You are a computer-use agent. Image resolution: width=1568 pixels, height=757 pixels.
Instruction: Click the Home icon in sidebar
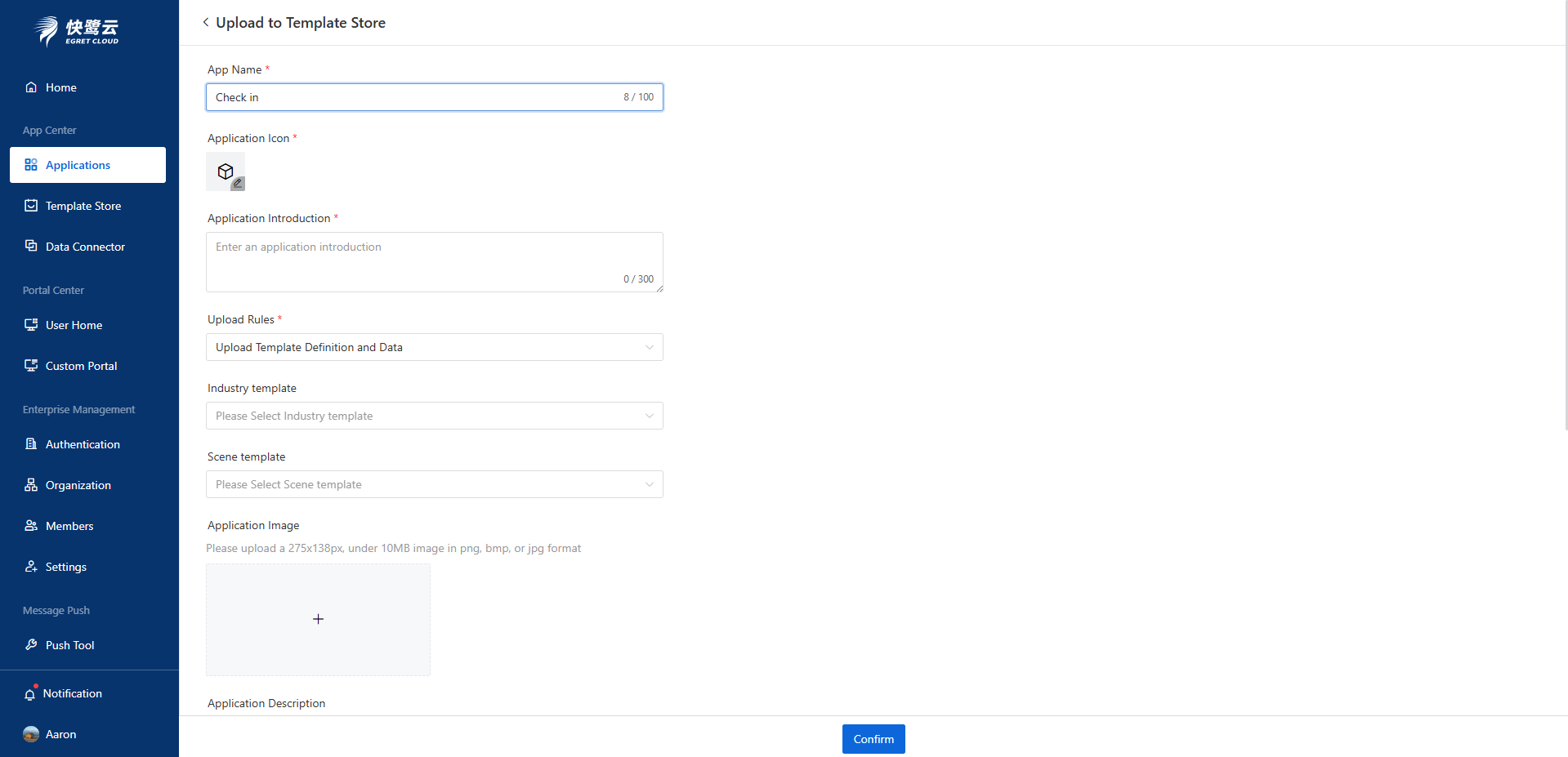click(31, 87)
